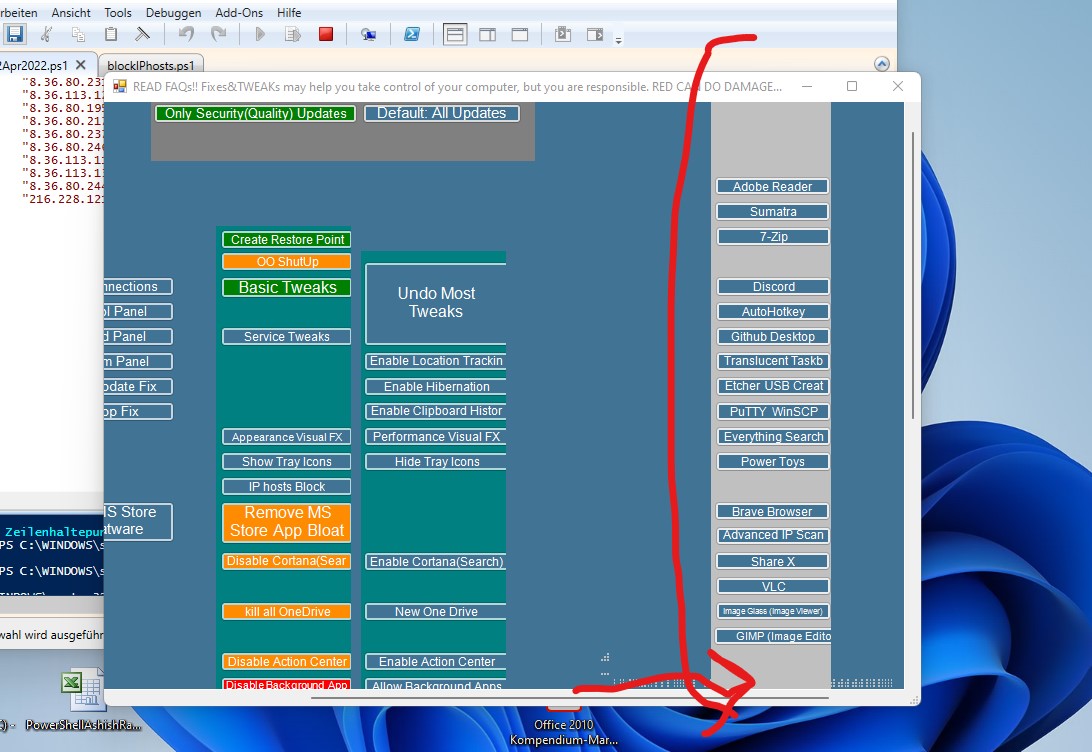Click the Excel file icon on desktop
The height and width of the screenshot is (752, 1092).
[83, 690]
